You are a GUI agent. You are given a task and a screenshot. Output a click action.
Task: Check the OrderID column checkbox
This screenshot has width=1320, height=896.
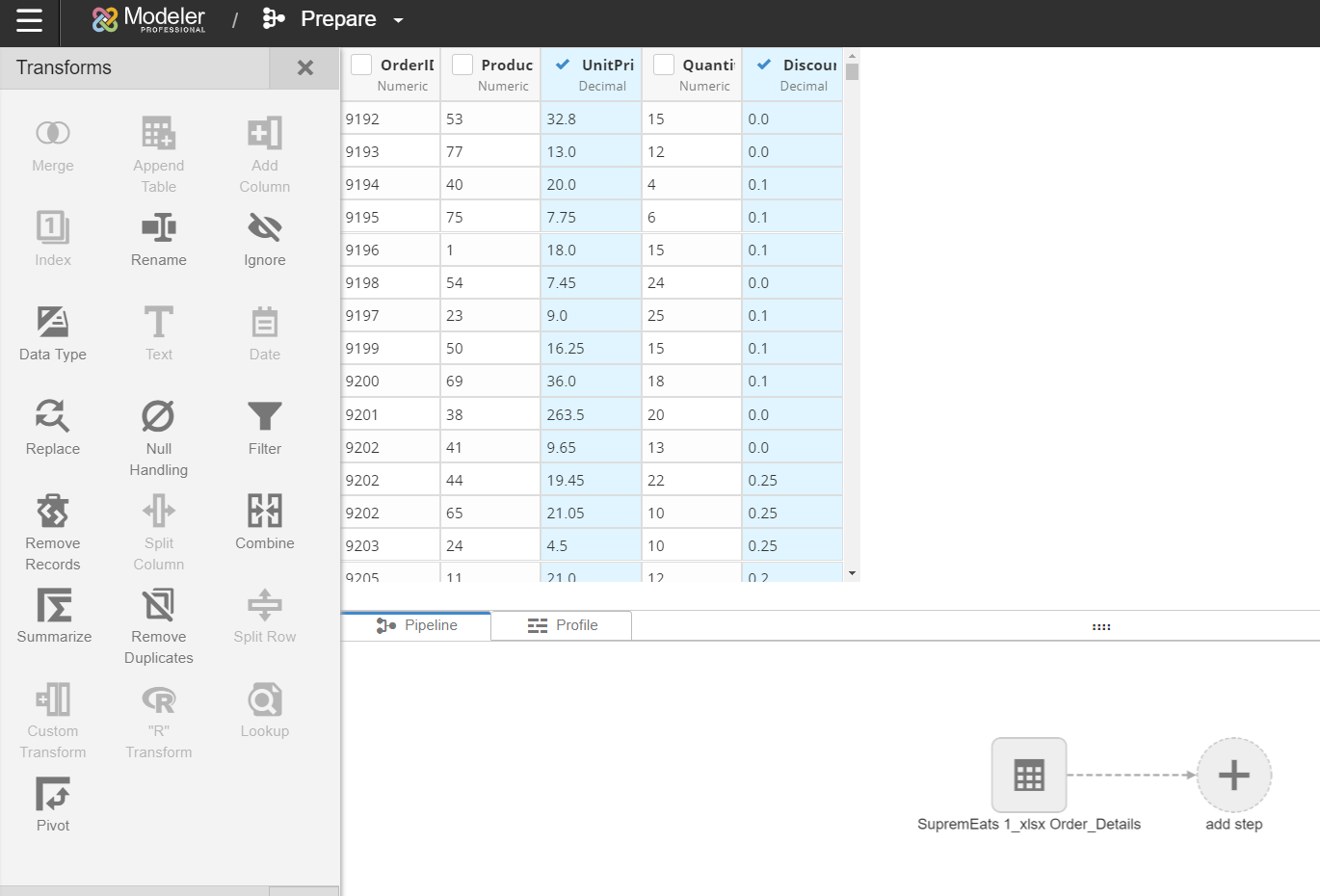pyautogui.click(x=361, y=65)
